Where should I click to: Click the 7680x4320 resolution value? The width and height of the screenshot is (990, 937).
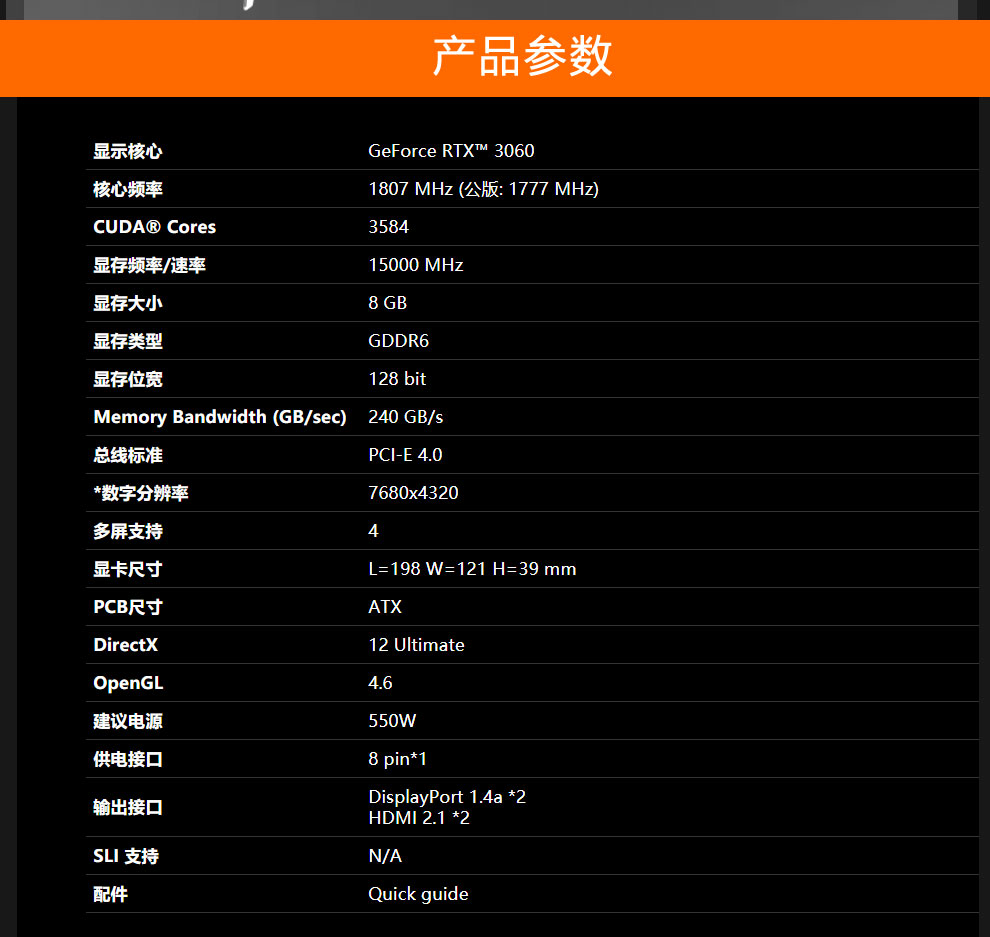coord(414,492)
